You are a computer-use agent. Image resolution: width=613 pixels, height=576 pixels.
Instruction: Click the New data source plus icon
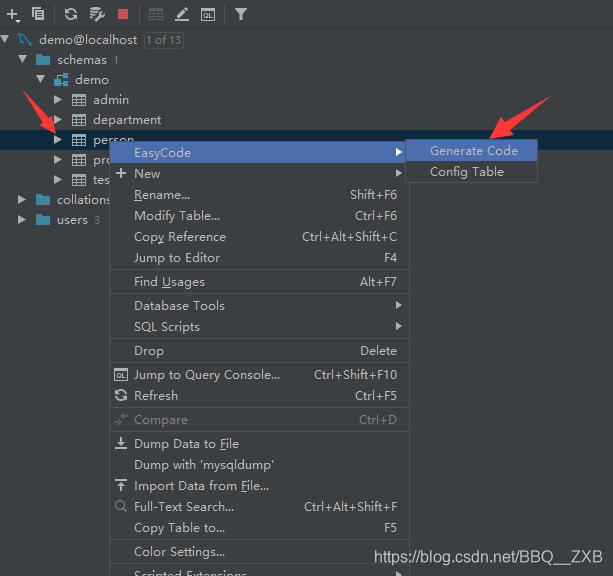13,15
